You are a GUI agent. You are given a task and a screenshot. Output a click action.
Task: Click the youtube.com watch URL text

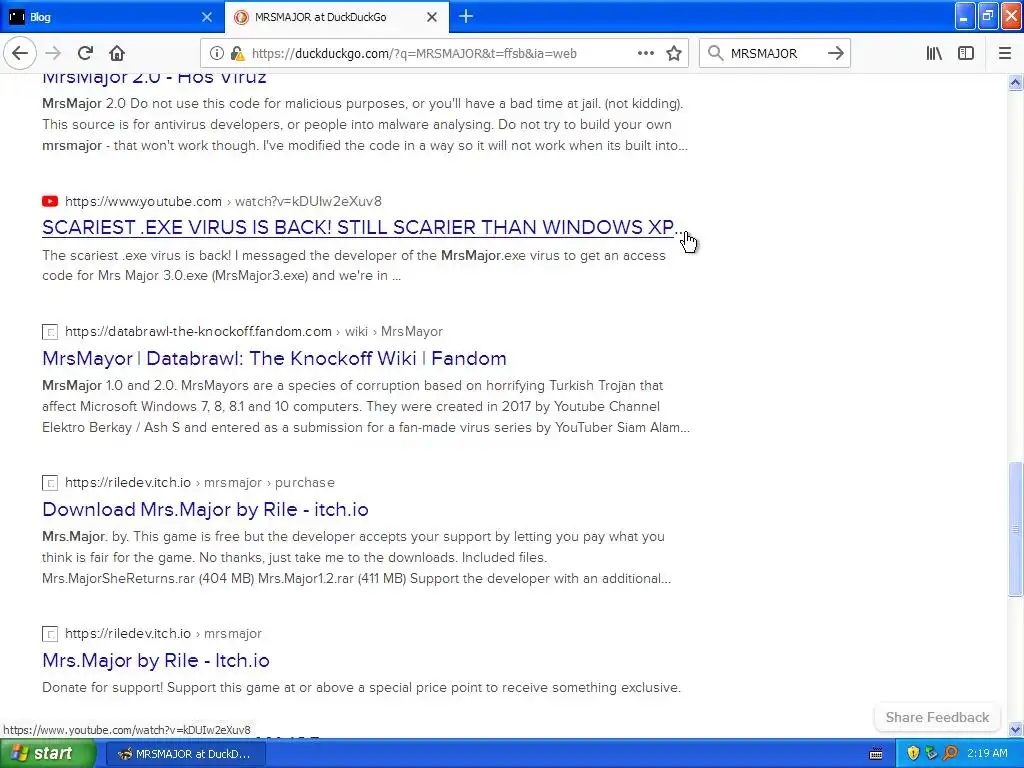pos(223,201)
